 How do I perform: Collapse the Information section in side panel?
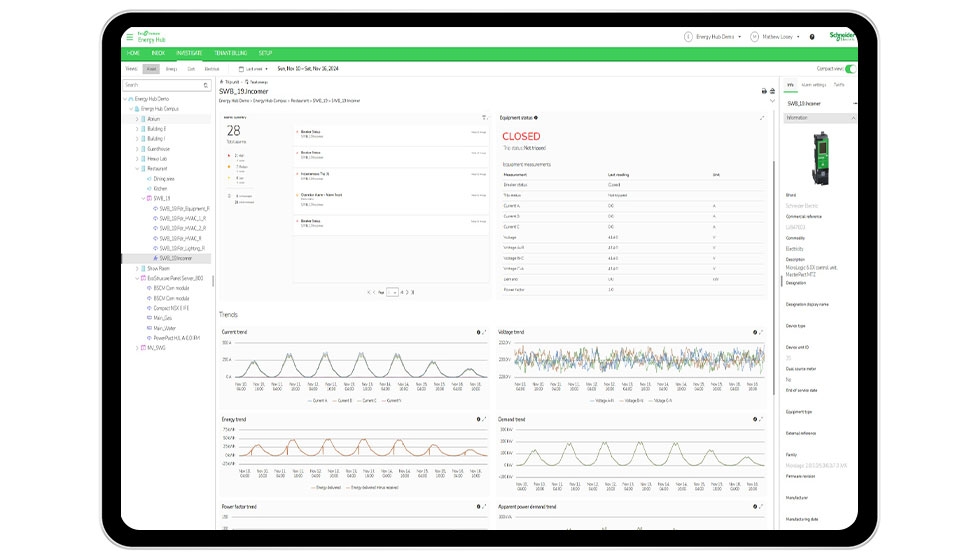[x=854, y=118]
